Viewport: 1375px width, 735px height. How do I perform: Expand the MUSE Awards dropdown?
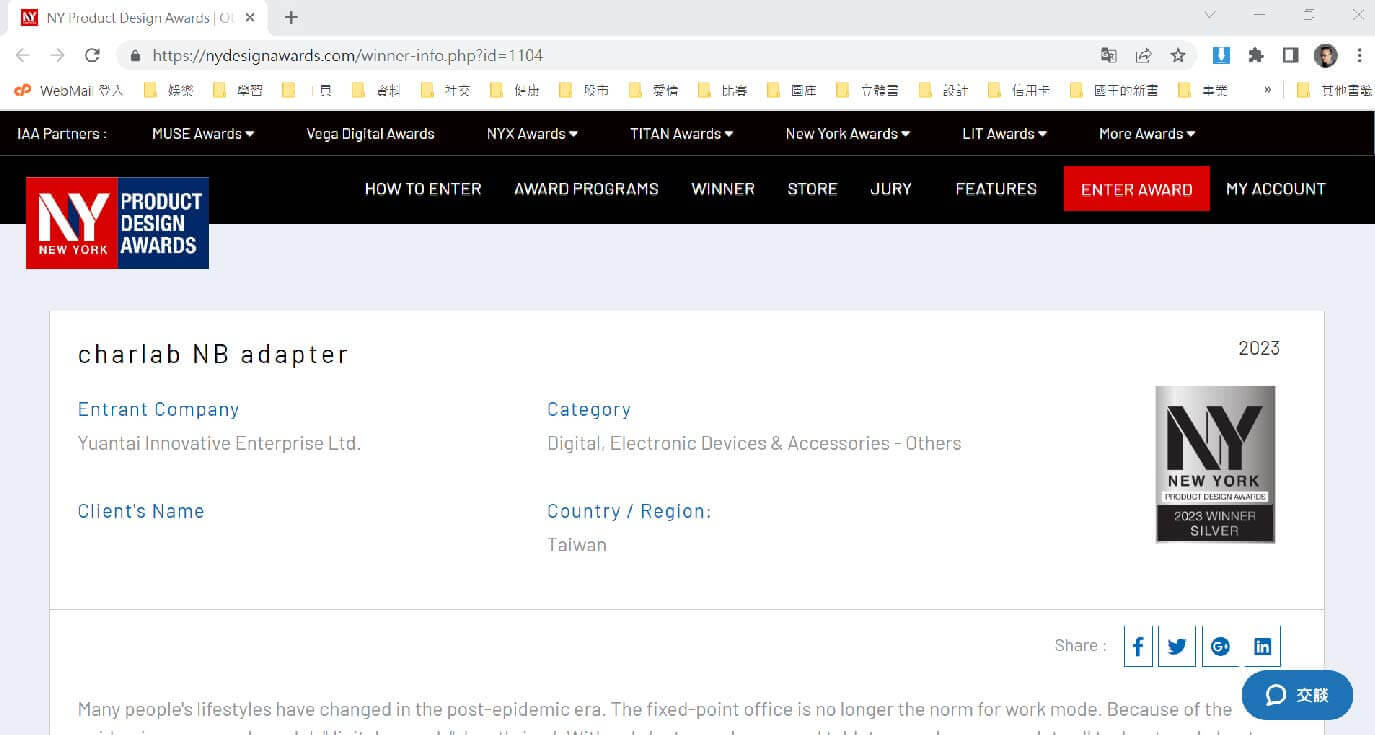click(203, 134)
